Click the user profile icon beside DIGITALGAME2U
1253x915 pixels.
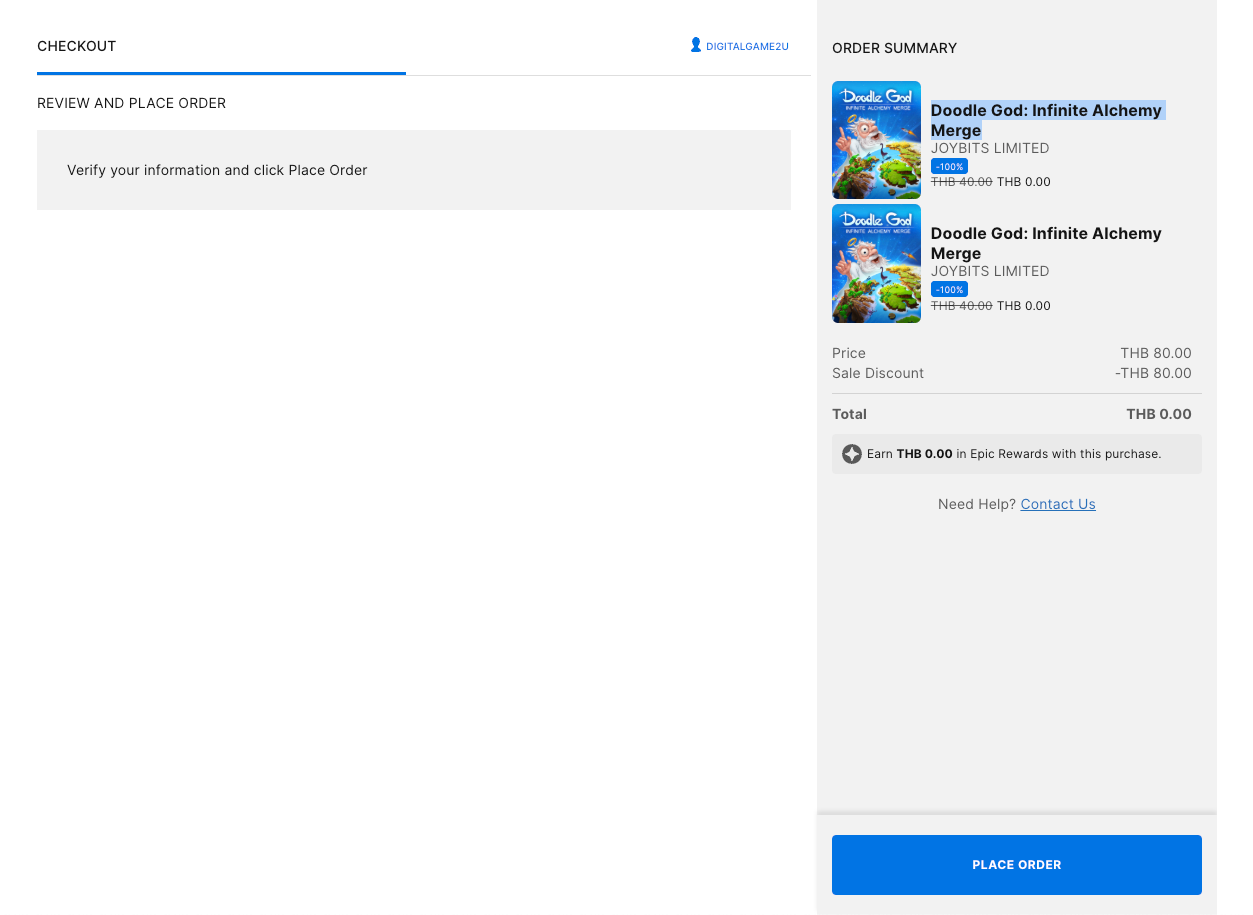click(x=696, y=45)
